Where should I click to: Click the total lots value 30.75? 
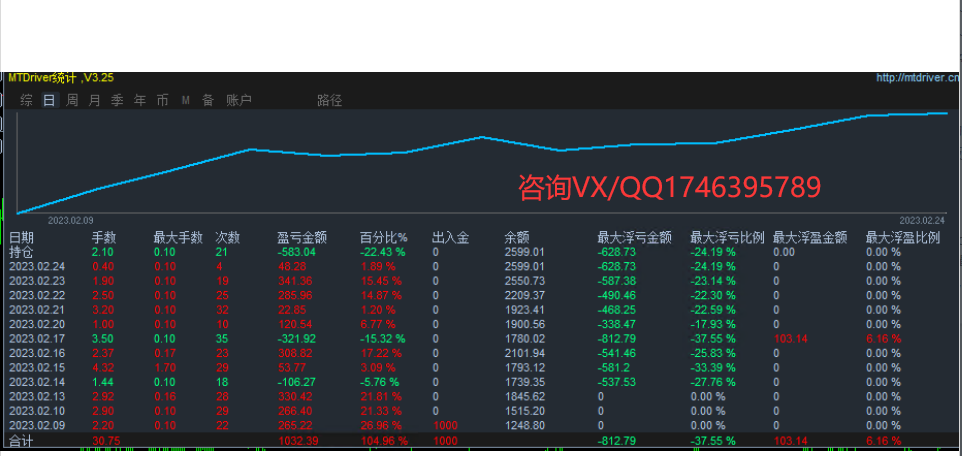click(104, 441)
